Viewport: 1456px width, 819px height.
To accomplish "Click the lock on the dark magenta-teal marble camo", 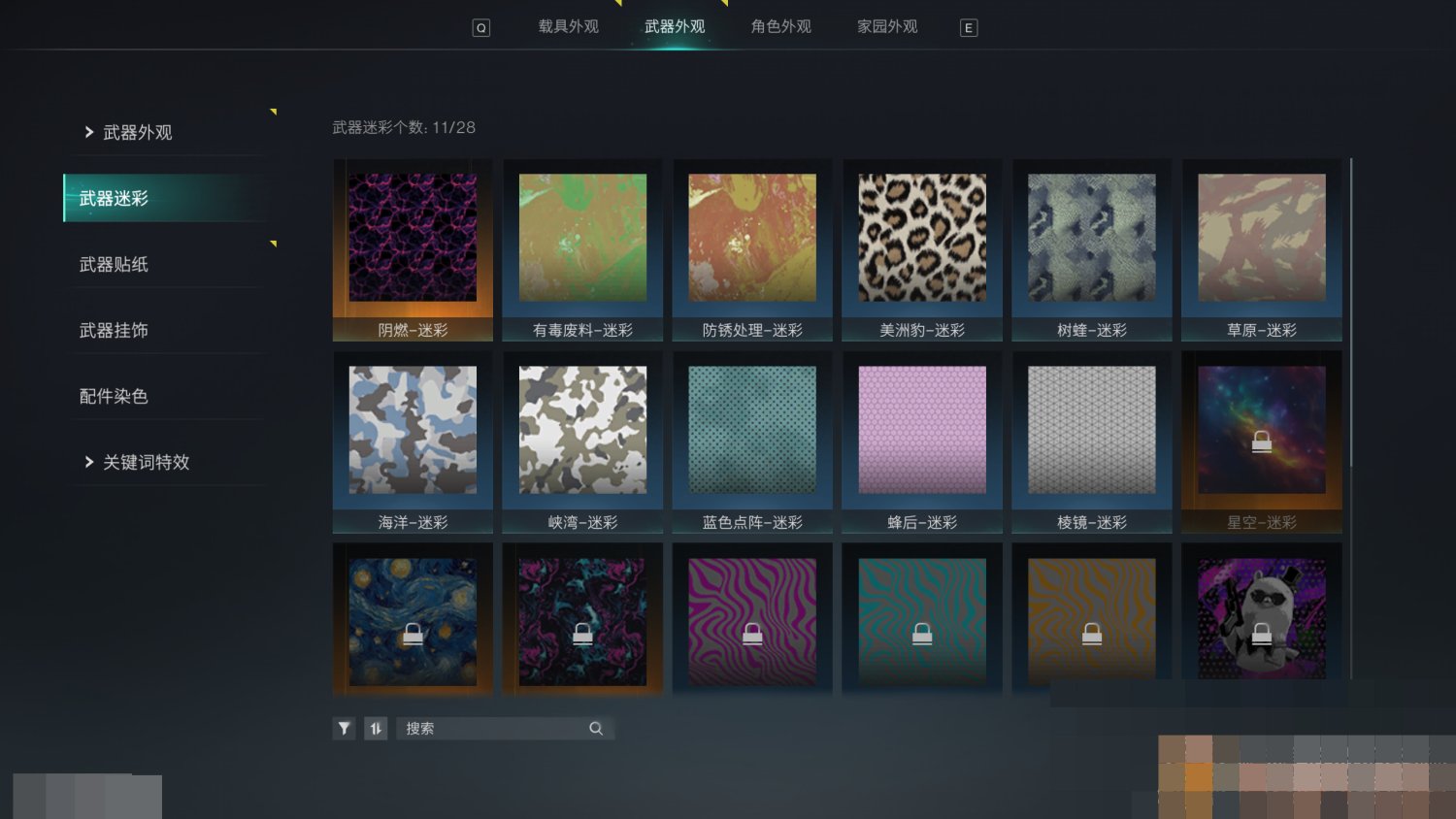I will (582, 634).
